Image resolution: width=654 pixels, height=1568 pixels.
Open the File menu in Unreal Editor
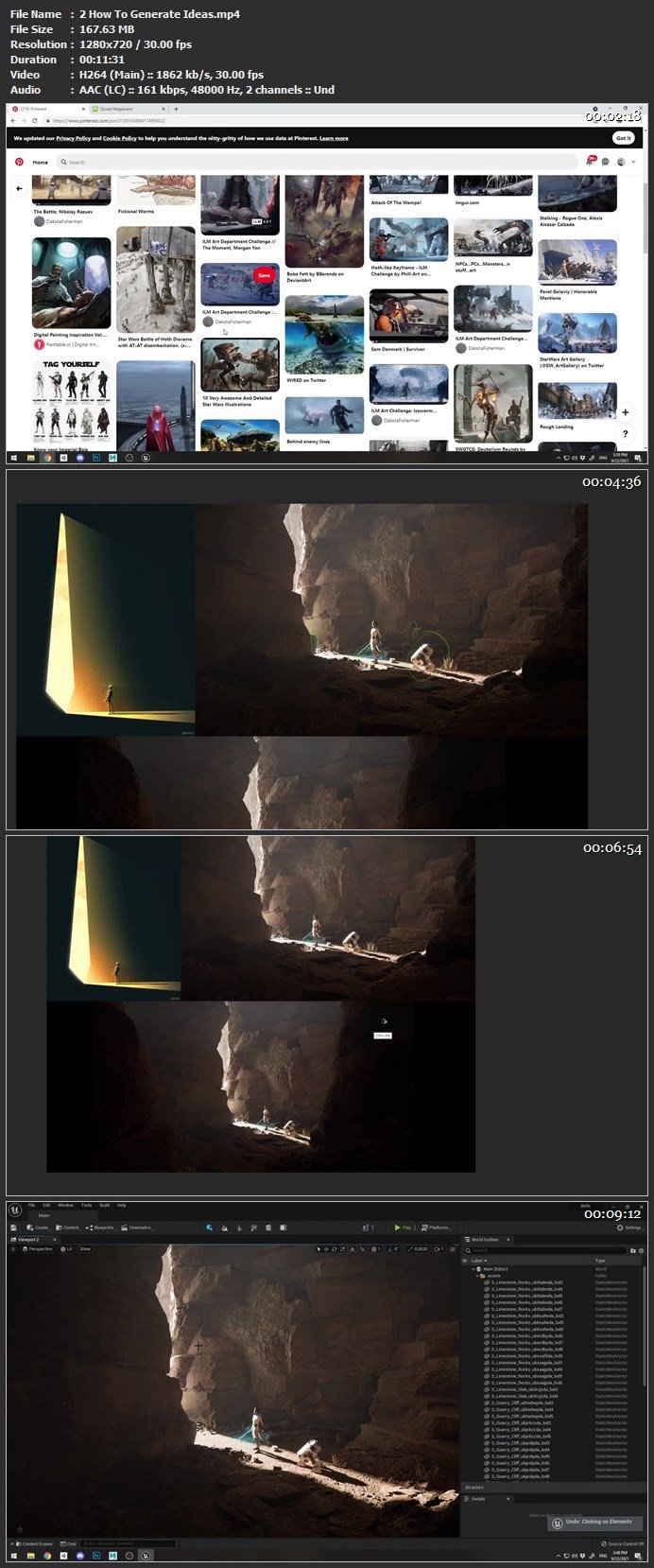31,1205
